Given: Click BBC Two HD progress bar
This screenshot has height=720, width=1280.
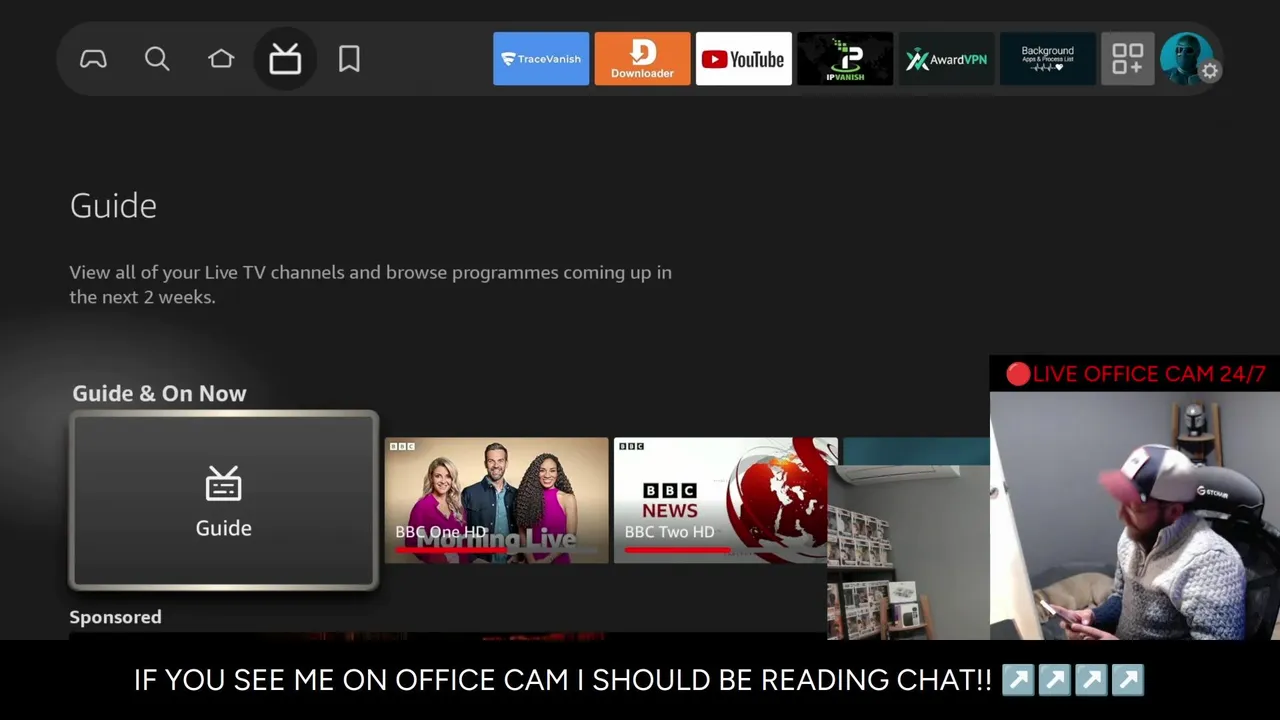Looking at the screenshot, I should click(x=724, y=549).
